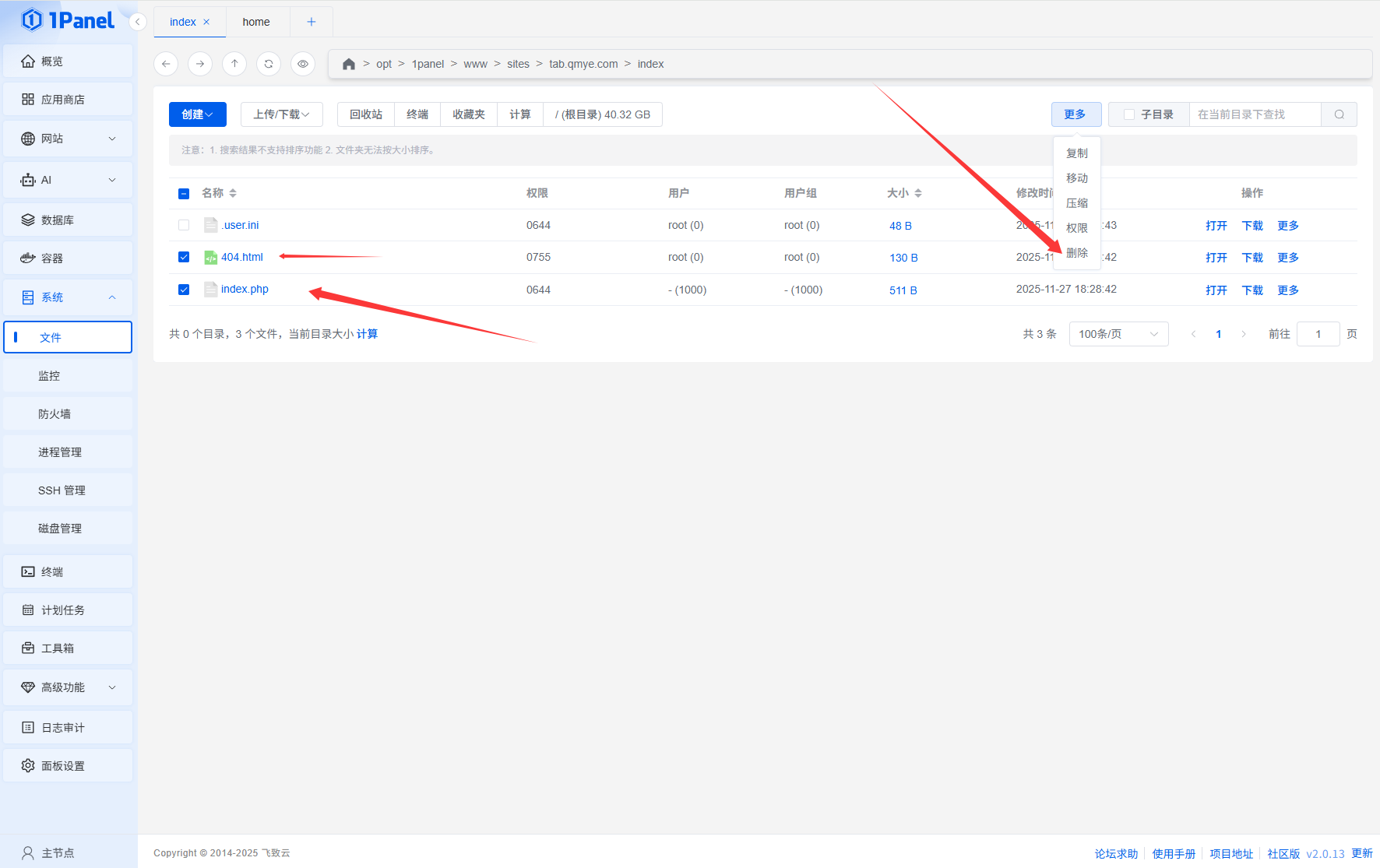Uncheck the 404.html file checkbox
This screenshot has width=1380, height=868.
point(184,257)
